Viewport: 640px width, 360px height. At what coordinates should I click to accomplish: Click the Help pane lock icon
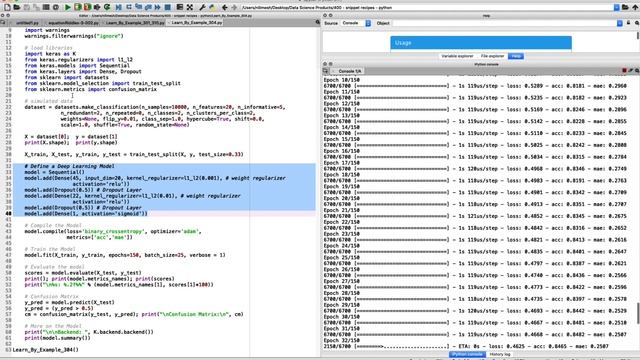pos(629,23)
